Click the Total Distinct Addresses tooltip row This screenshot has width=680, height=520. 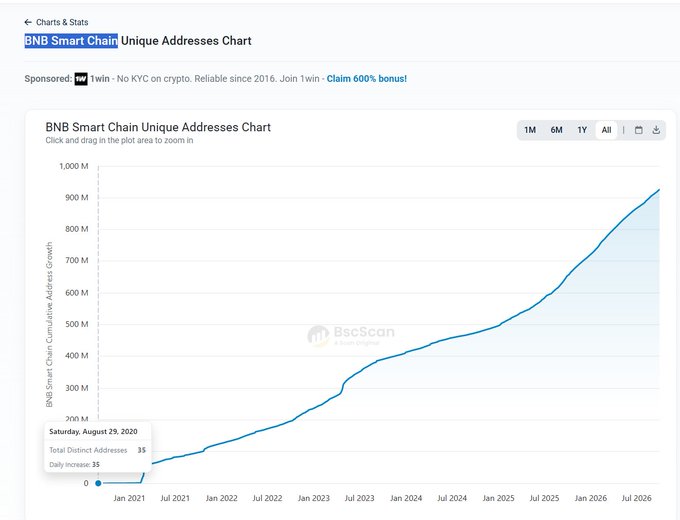(98, 450)
